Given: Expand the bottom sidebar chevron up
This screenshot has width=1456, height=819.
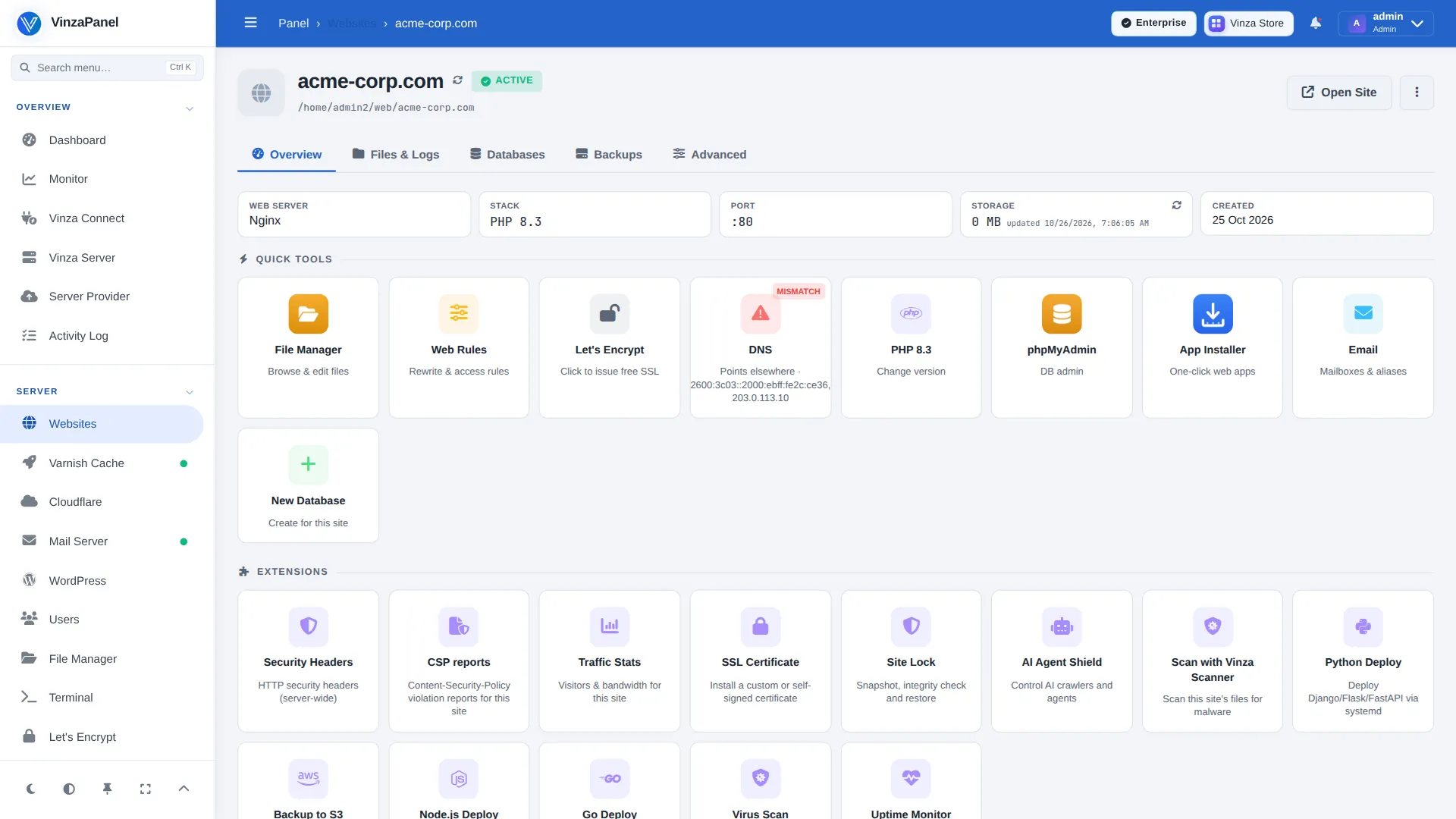Looking at the screenshot, I should (184, 789).
